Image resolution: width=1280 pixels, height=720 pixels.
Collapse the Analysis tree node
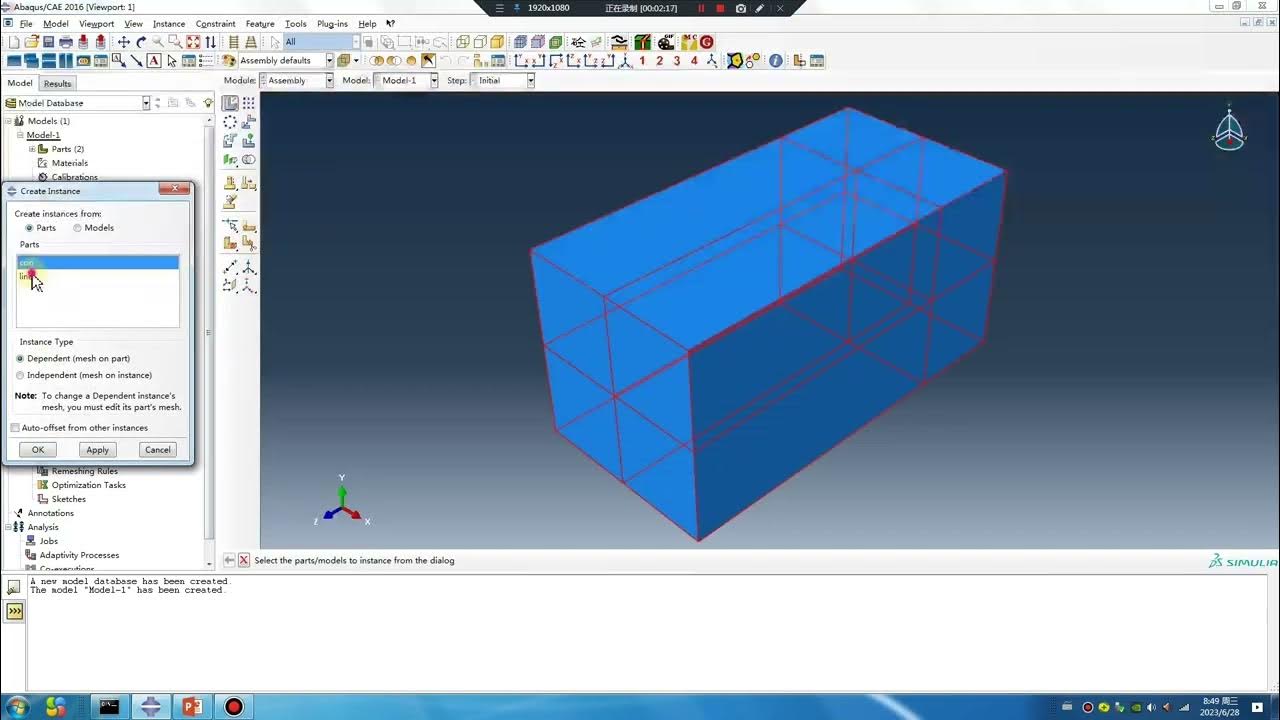(x=9, y=527)
